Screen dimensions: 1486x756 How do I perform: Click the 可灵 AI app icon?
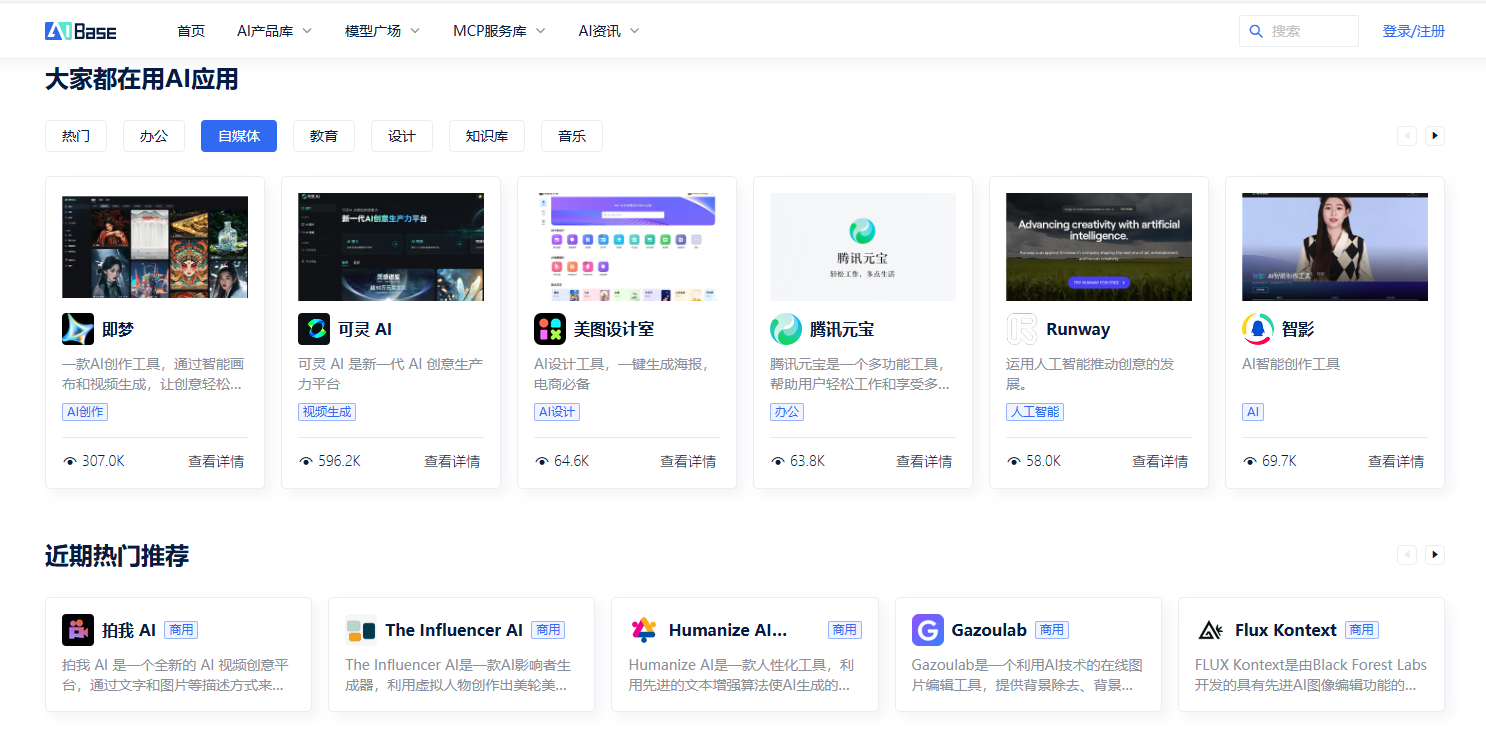click(314, 329)
